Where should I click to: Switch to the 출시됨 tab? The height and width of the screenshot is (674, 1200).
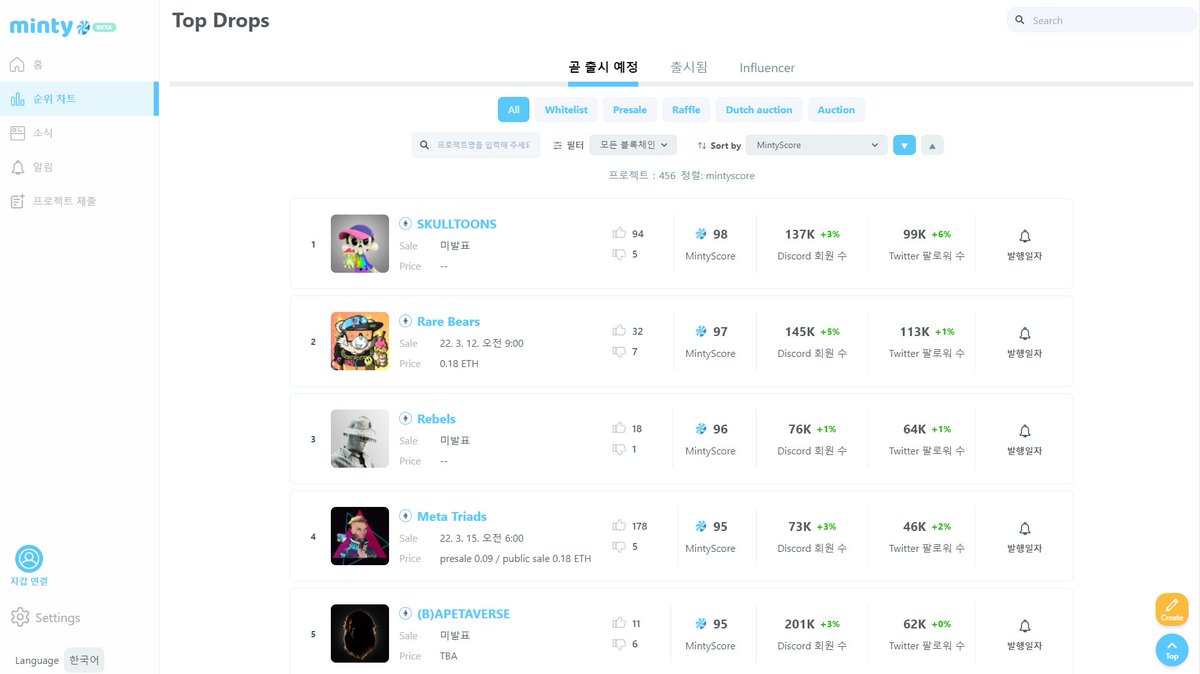pos(687,67)
